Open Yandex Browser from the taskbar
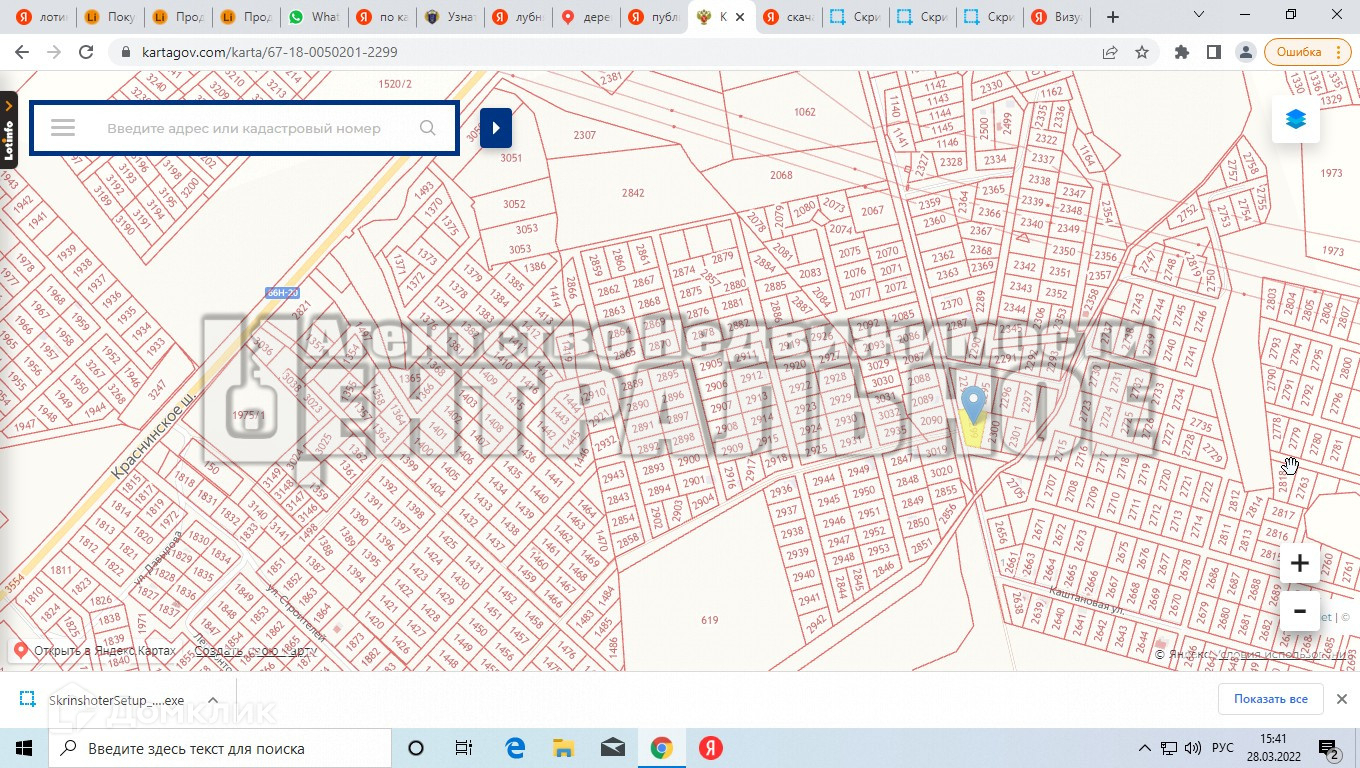 click(x=710, y=748)
